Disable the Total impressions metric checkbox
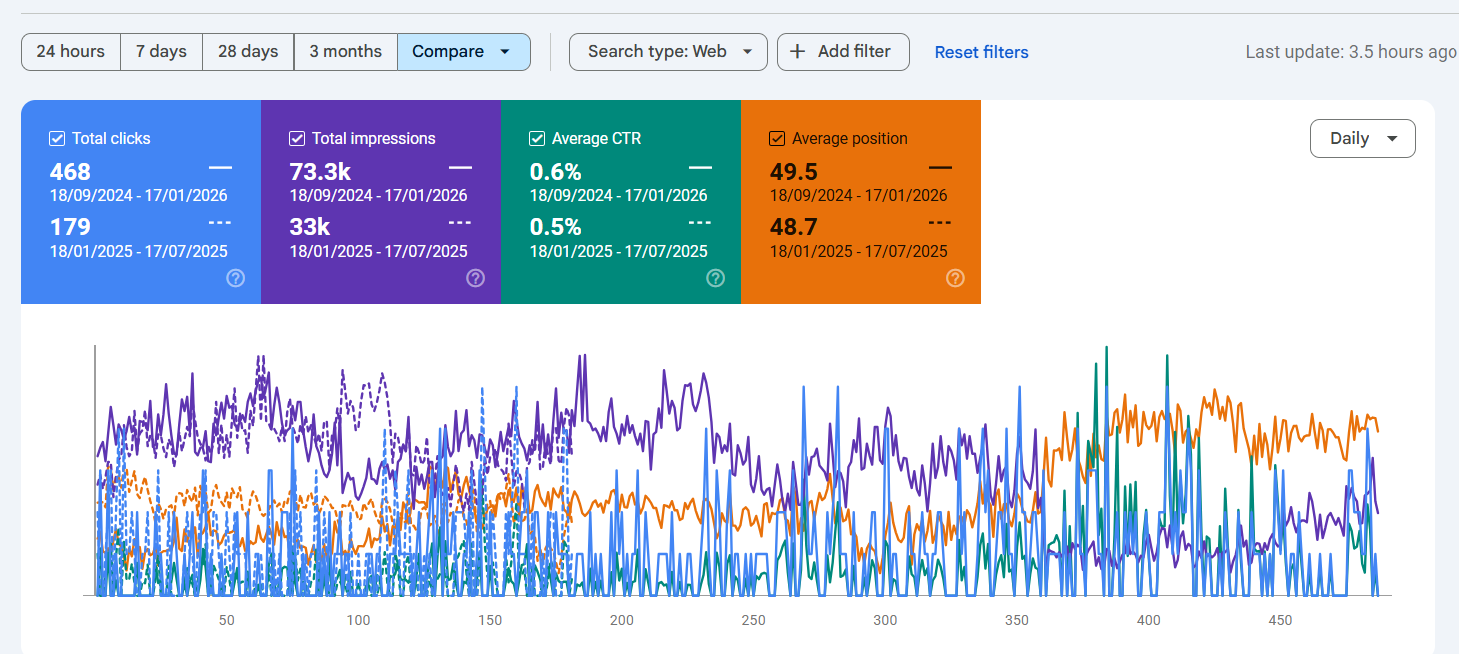This screenshot has height=654, width=1459. coord(297,138)
